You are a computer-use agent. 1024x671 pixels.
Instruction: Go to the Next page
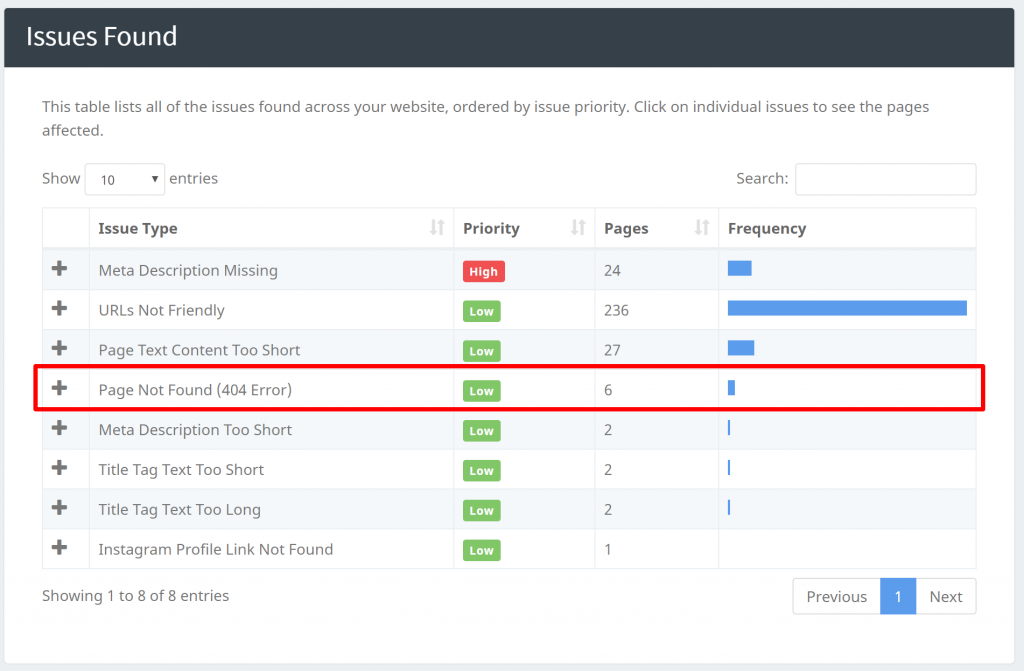pos(945,596)
